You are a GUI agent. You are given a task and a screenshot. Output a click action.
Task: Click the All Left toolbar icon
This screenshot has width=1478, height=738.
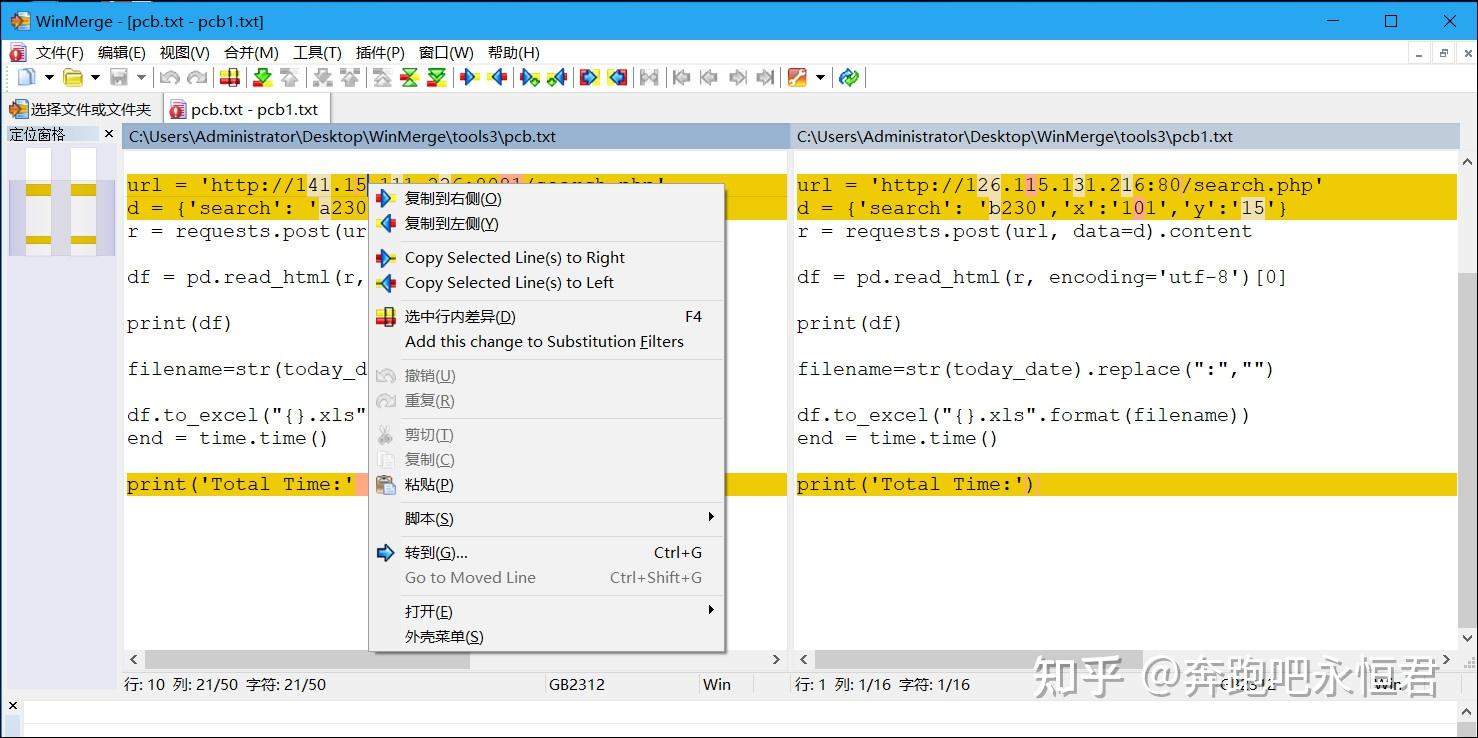tap(617, 77)
